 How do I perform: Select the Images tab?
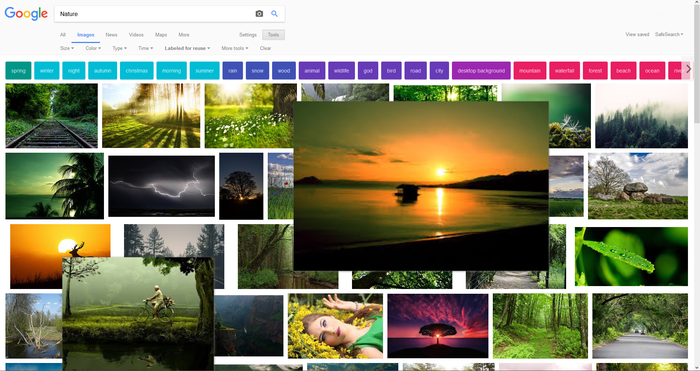pos(86,35)
